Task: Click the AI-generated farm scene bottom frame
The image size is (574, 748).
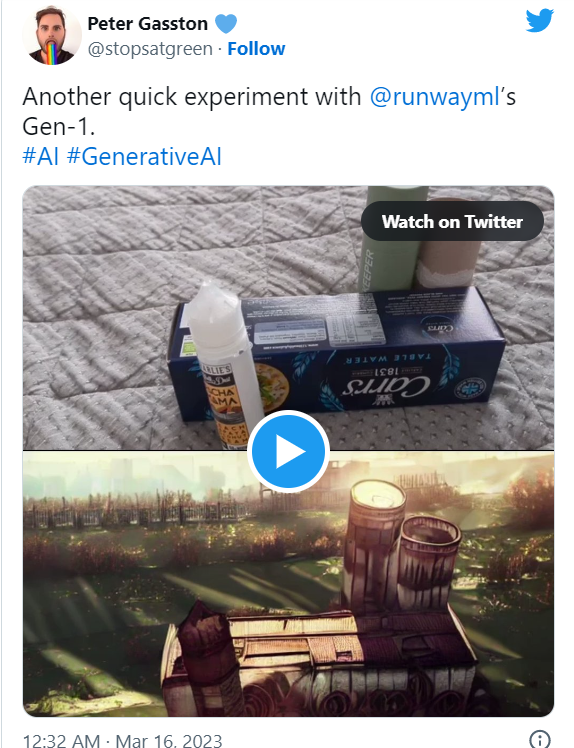Action: pyautogui.click(x=288, y=583)
